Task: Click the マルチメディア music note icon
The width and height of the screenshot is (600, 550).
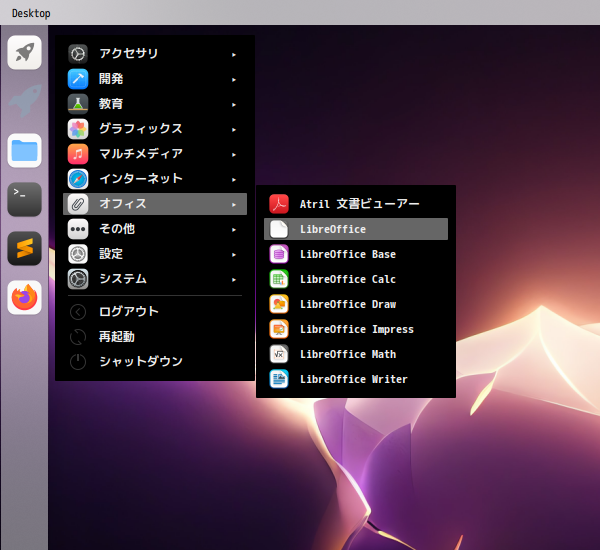Action: [78, 154]
